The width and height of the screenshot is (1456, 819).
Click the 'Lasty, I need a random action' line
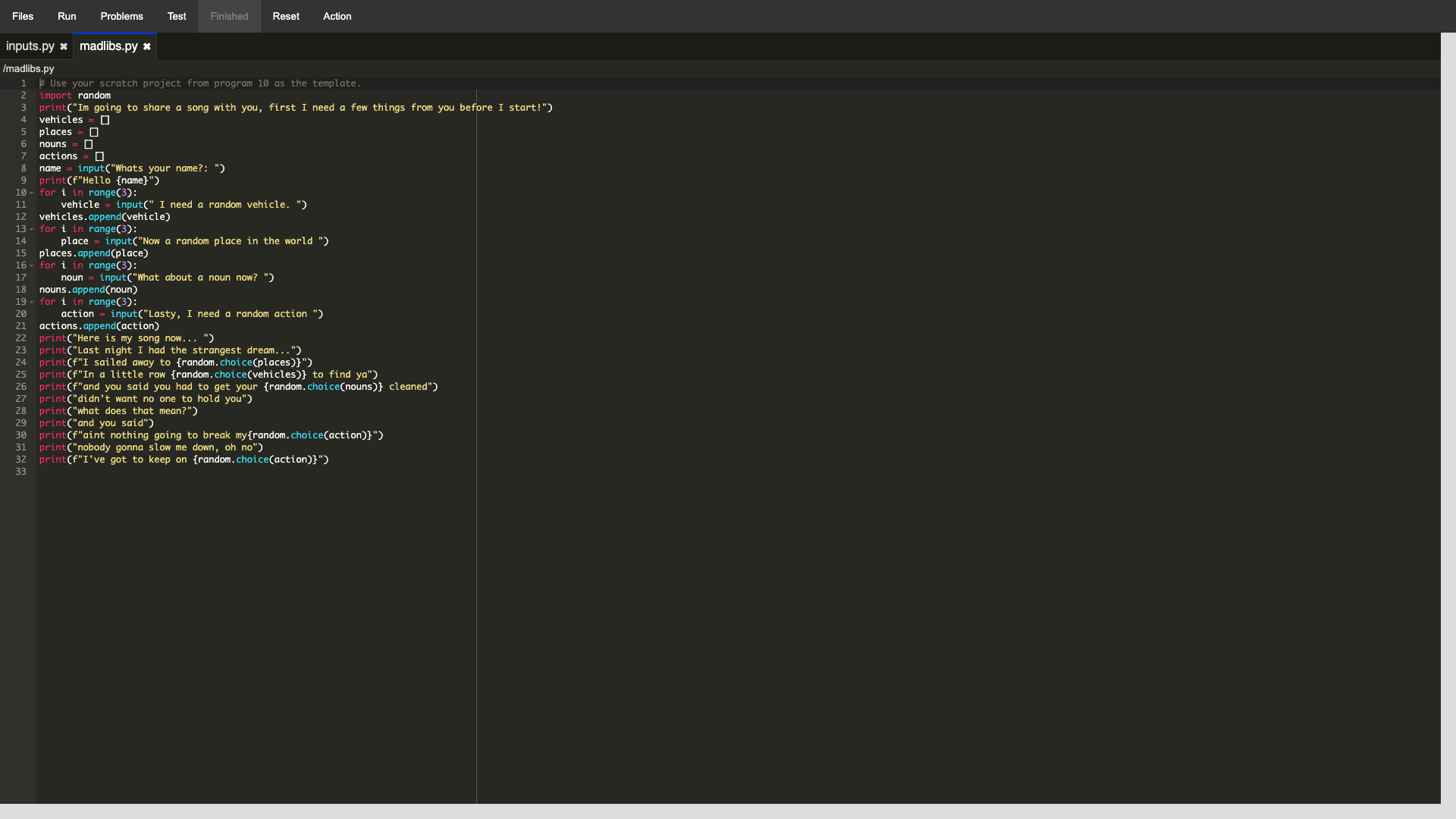(193, 314)
